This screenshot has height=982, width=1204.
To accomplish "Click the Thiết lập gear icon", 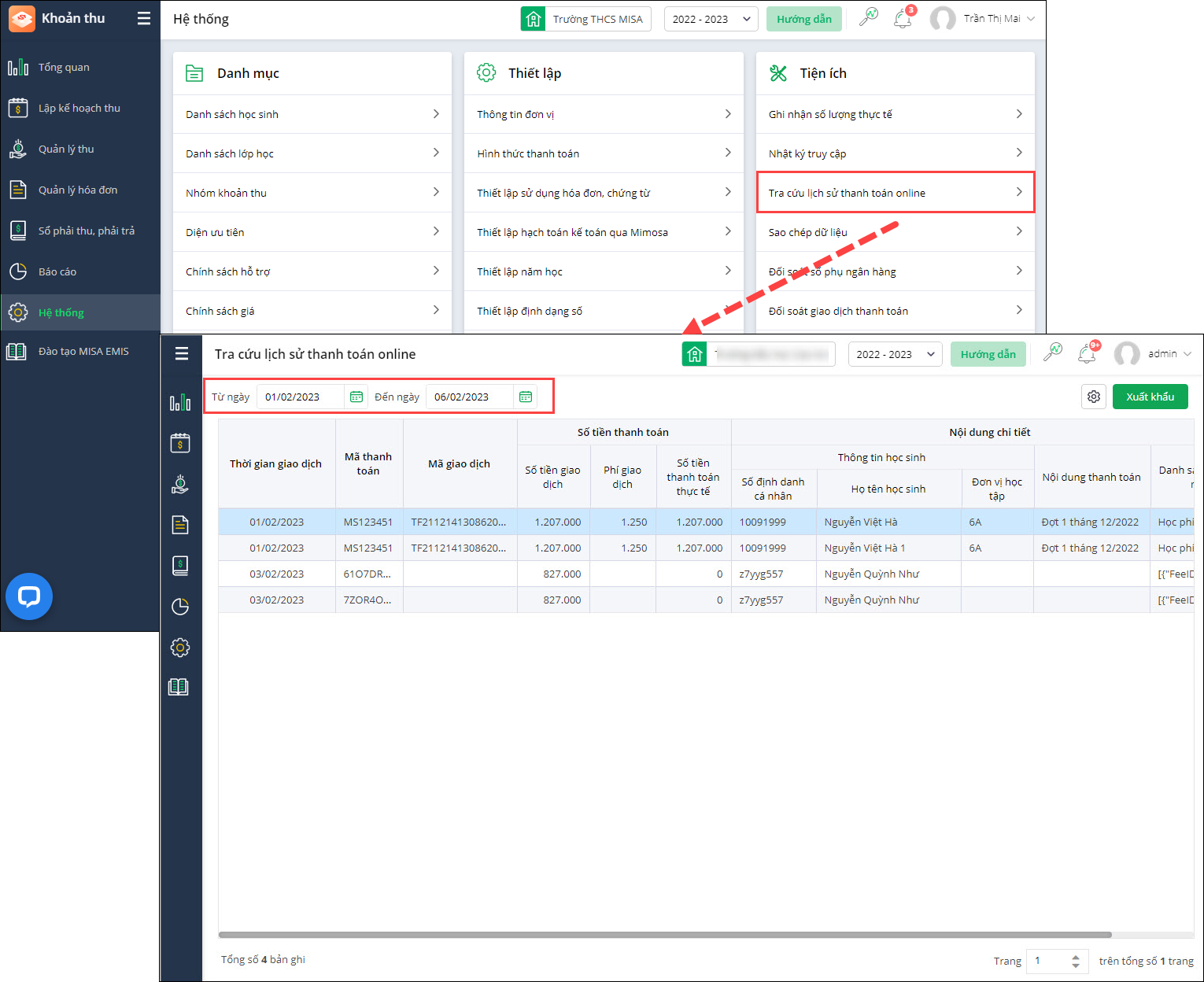I will click(x=486, y=73).
